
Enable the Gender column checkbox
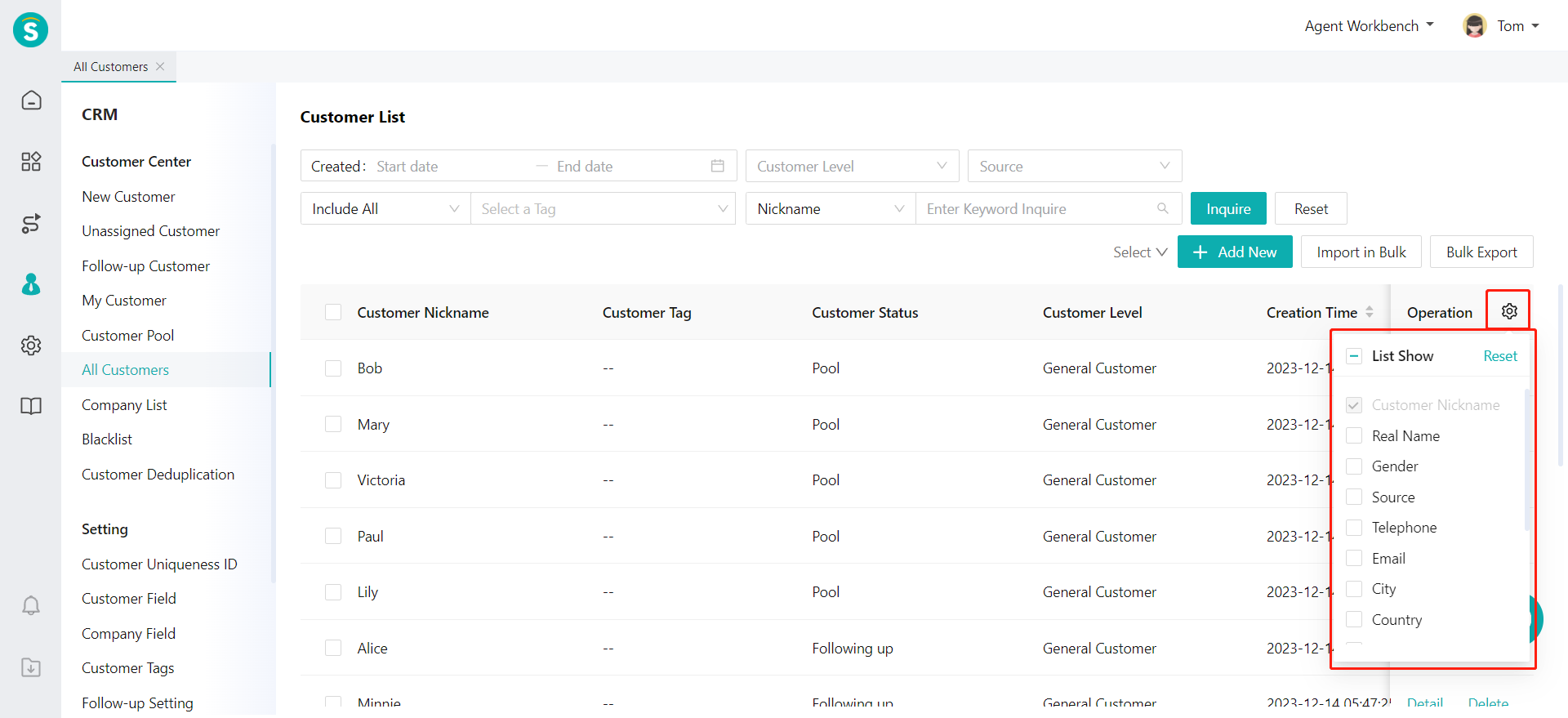(x=1354, y=466)
